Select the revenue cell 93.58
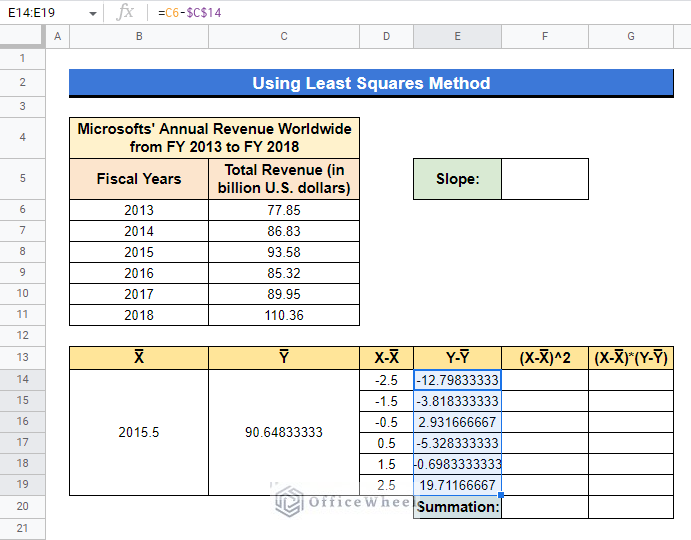Screen dimensions: 691x540 [284, 252]
